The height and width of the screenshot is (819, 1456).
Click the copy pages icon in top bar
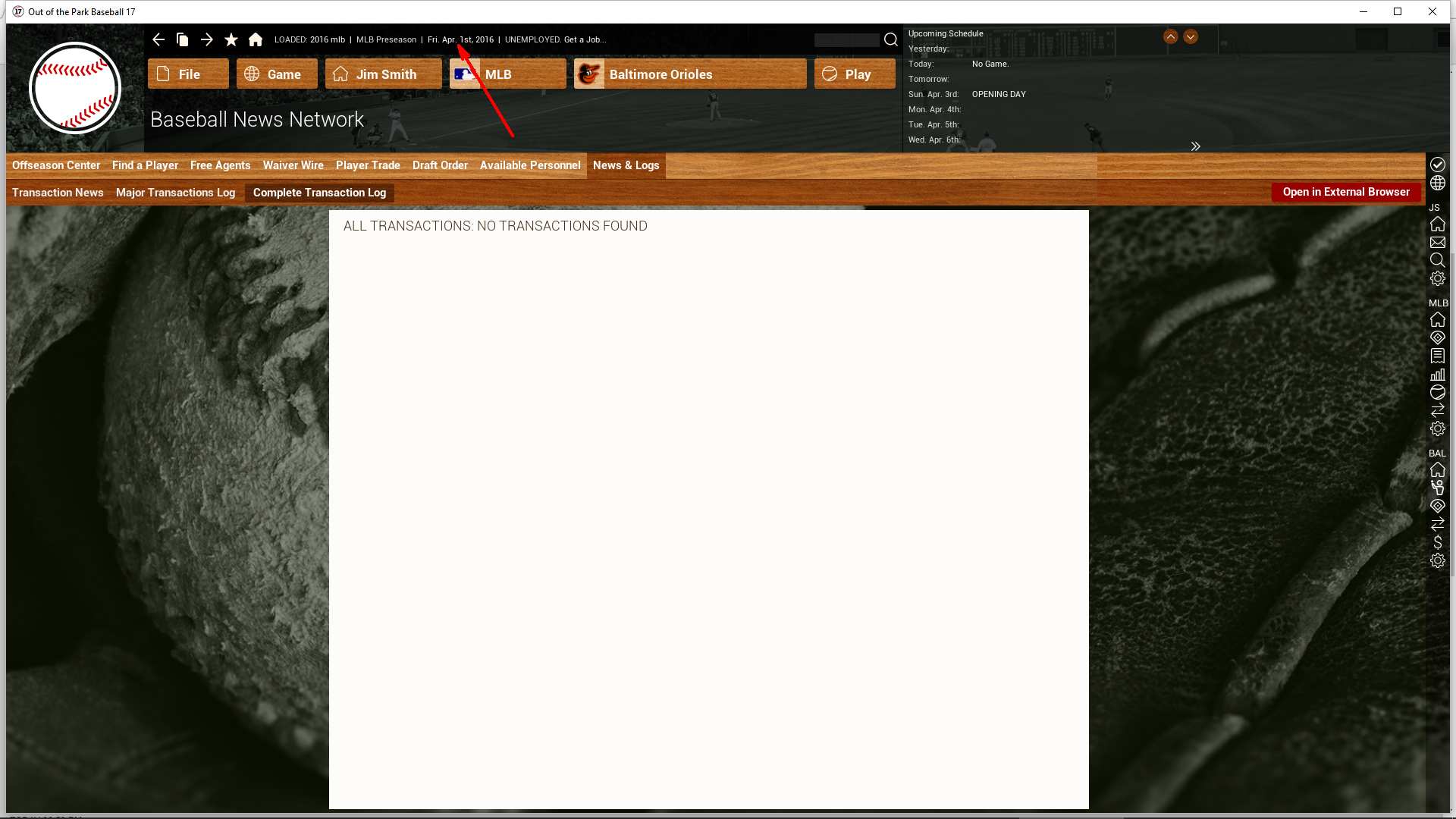click(182, 39)
